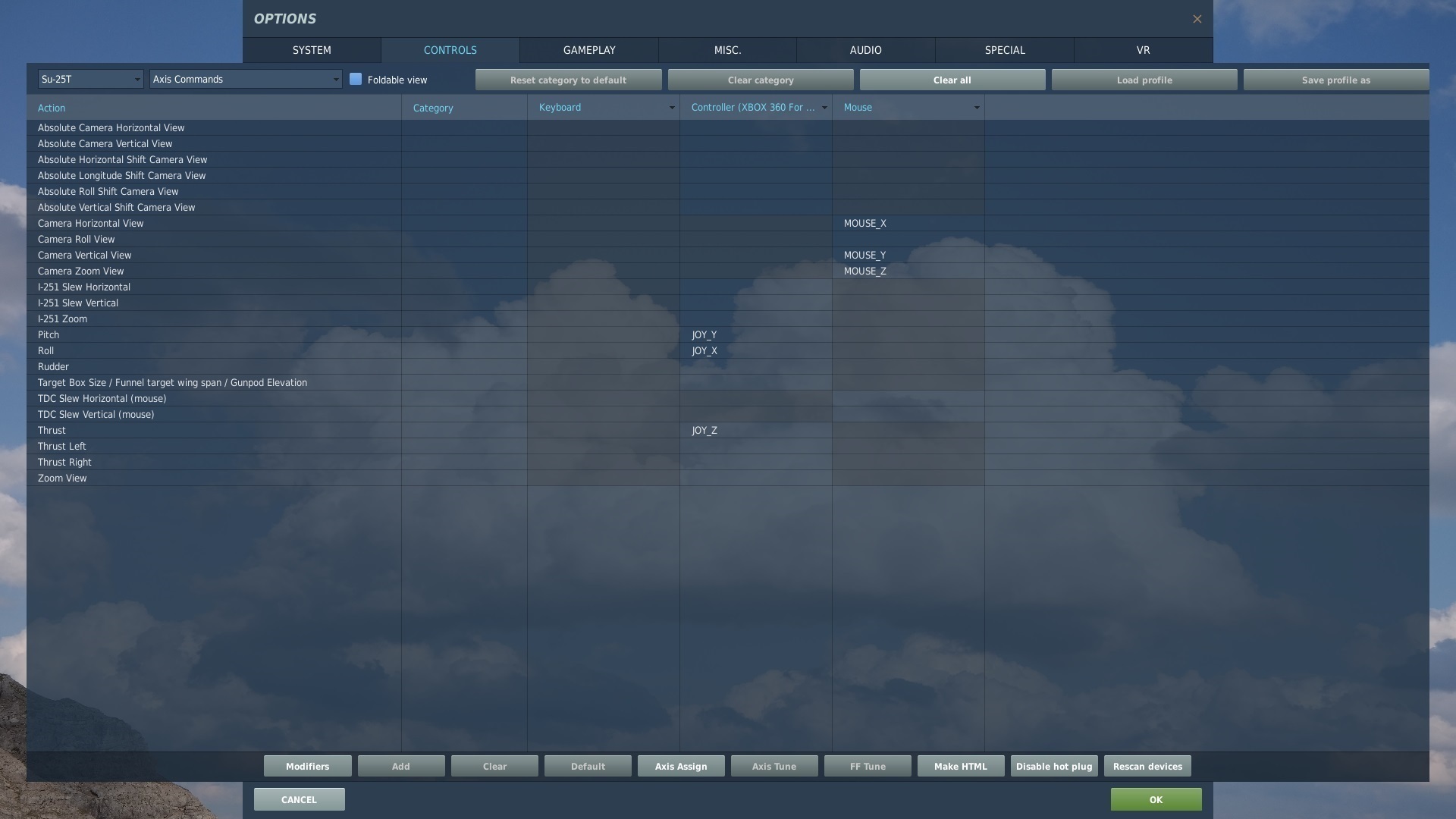Image resolution: width=1456 pixels, height=819 pixels.
Task: Click Rescan devices button
Action: coord(1147,766)
